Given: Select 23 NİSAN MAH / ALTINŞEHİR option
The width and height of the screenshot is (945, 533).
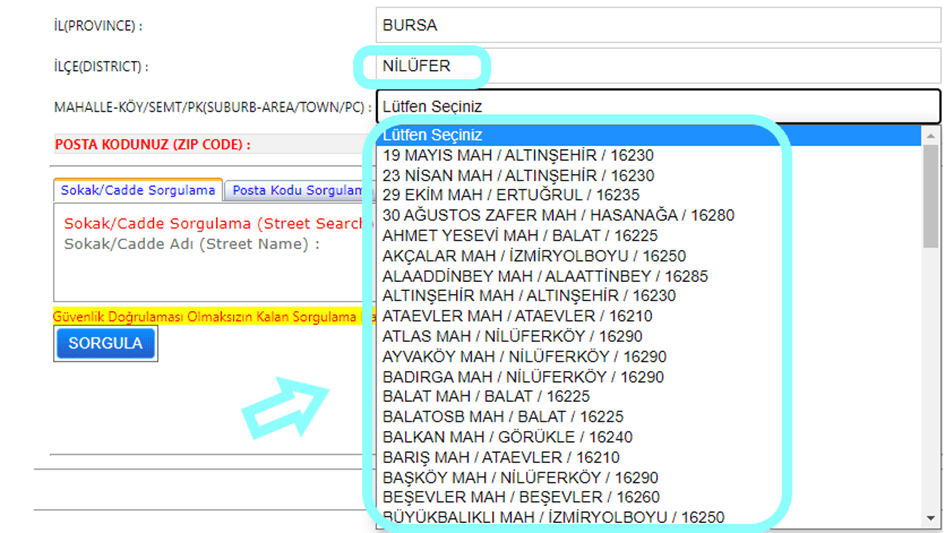Looking at the screenshot, I should (504, 175).
